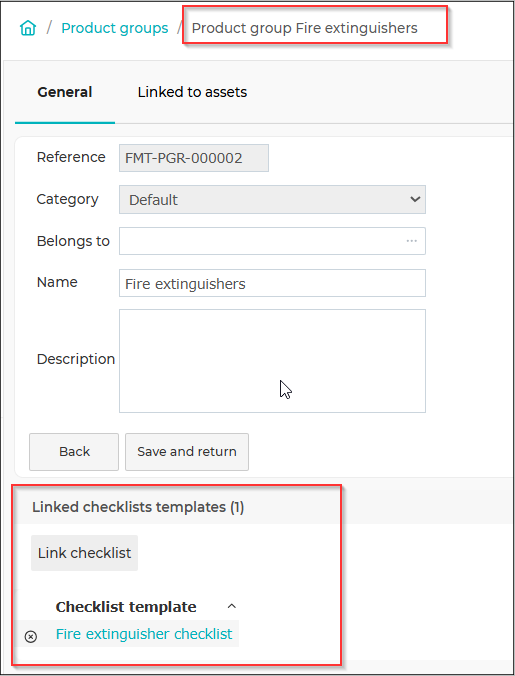Toggle sort arrow beside Checklist template

click(x=231, y=606)
